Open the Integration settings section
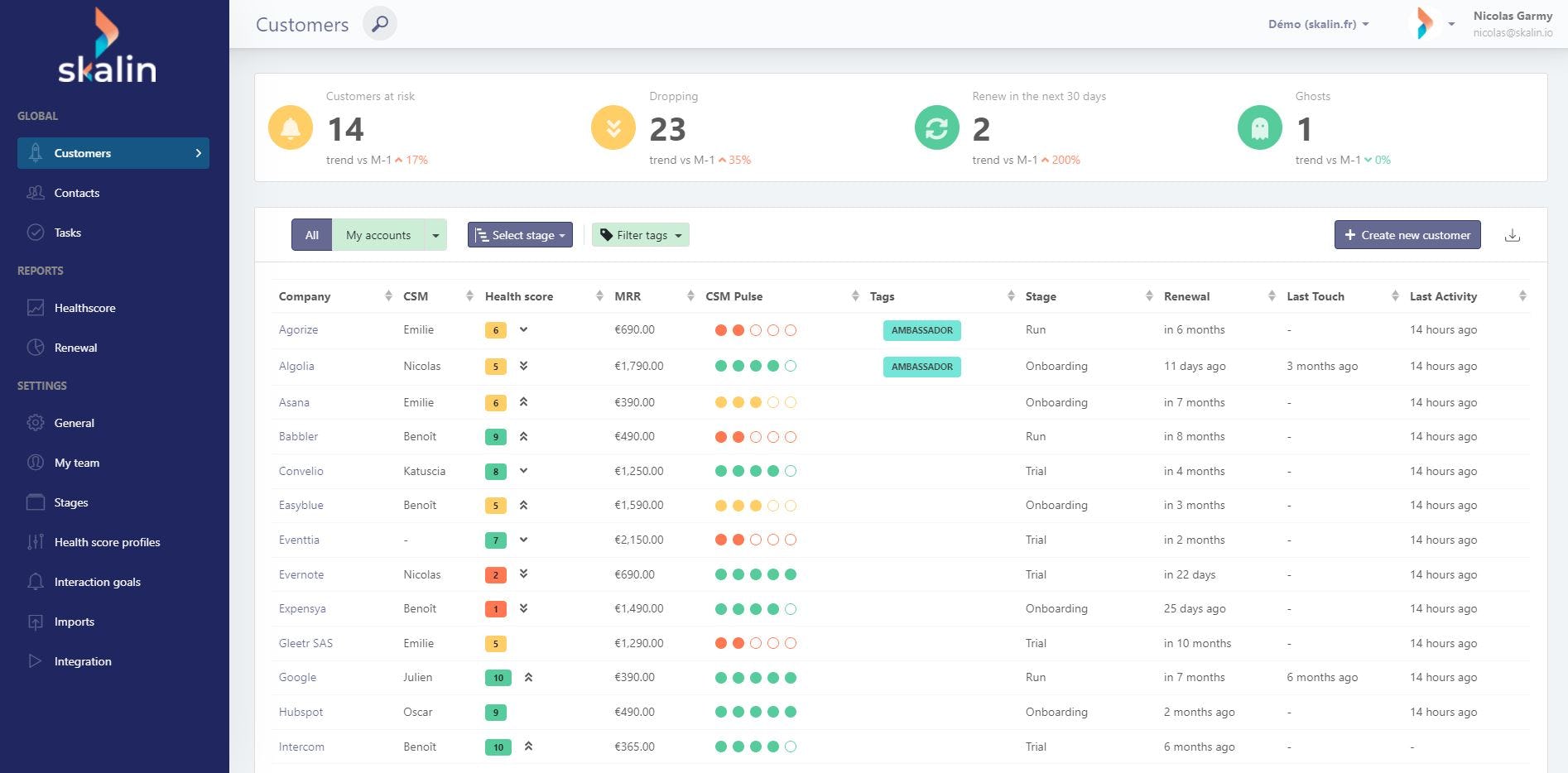Image resolution: width=1568 pixels, height=773 pixels. (x=83, y=661)
